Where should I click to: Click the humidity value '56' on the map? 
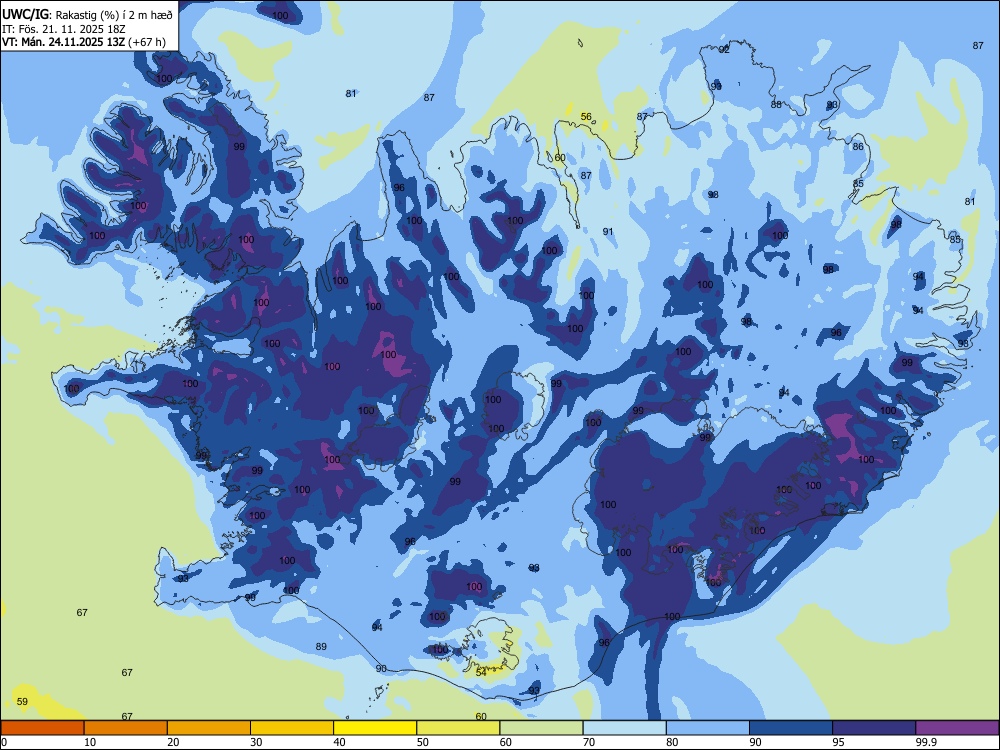click(x=586, y=117)
